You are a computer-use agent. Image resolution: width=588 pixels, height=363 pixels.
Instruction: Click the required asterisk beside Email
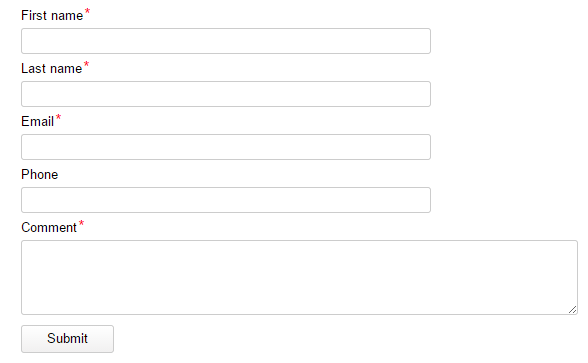[58, 117]
